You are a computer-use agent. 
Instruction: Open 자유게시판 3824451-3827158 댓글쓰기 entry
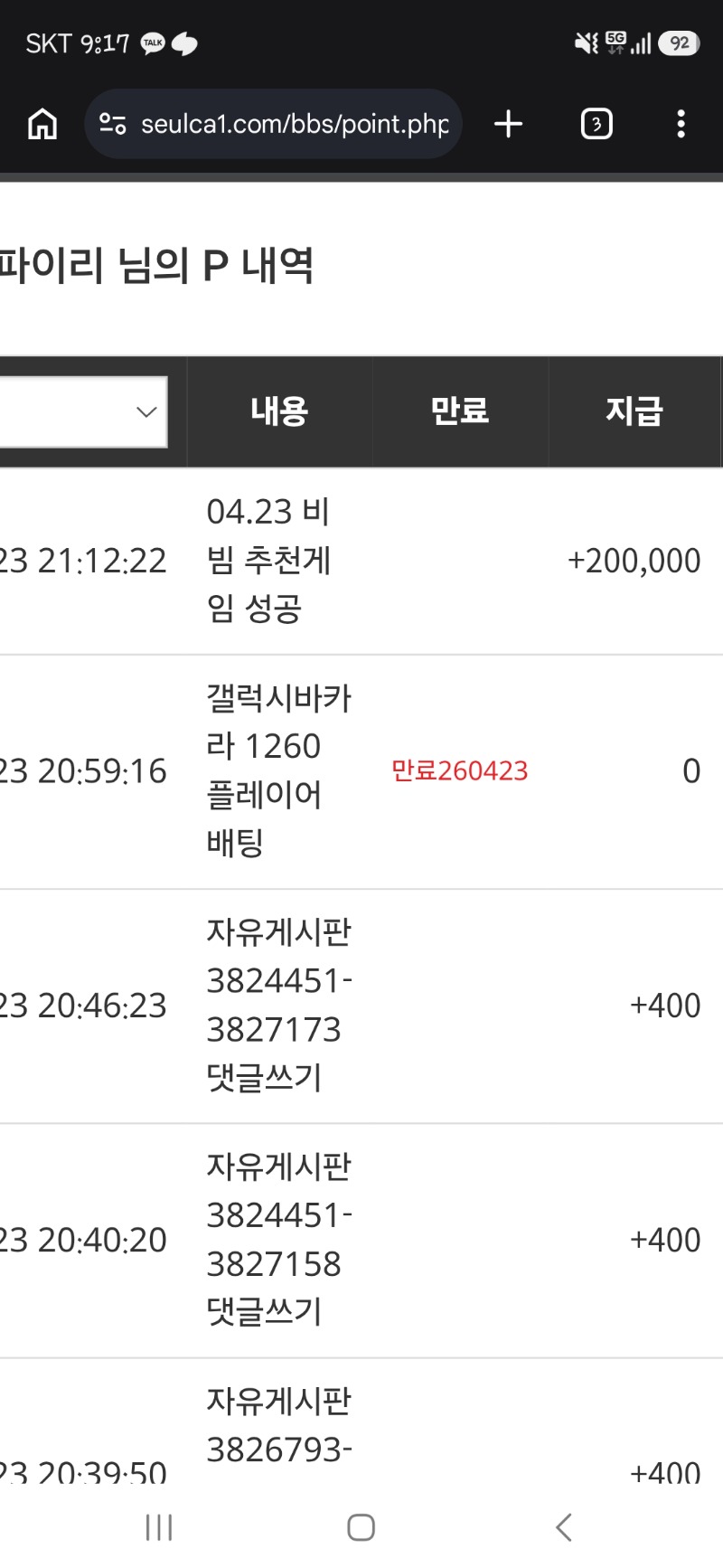pos(278,1239)
